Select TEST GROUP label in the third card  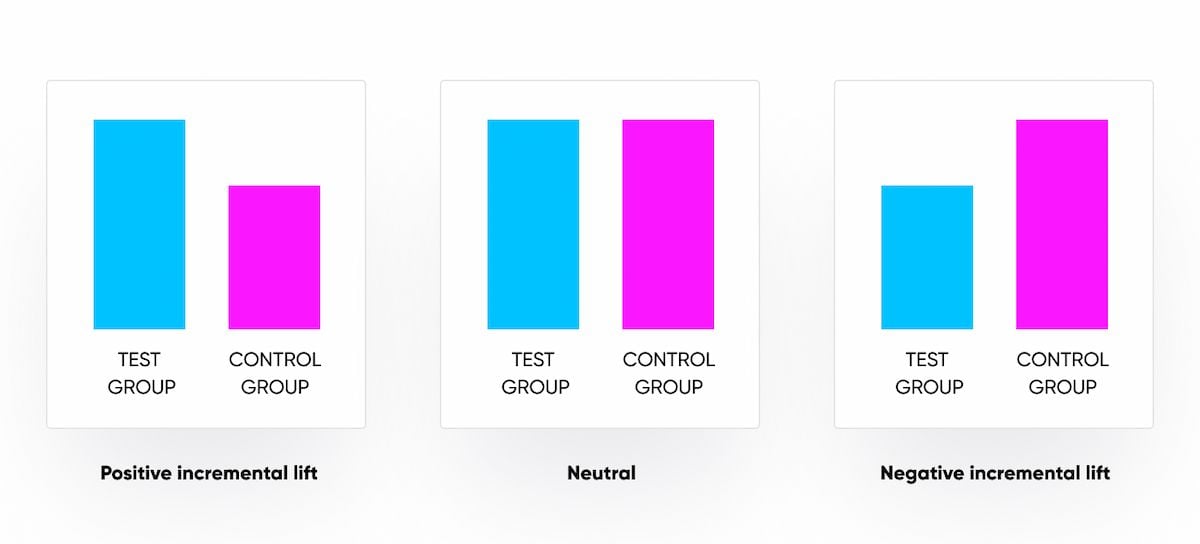tap(929, 373)
